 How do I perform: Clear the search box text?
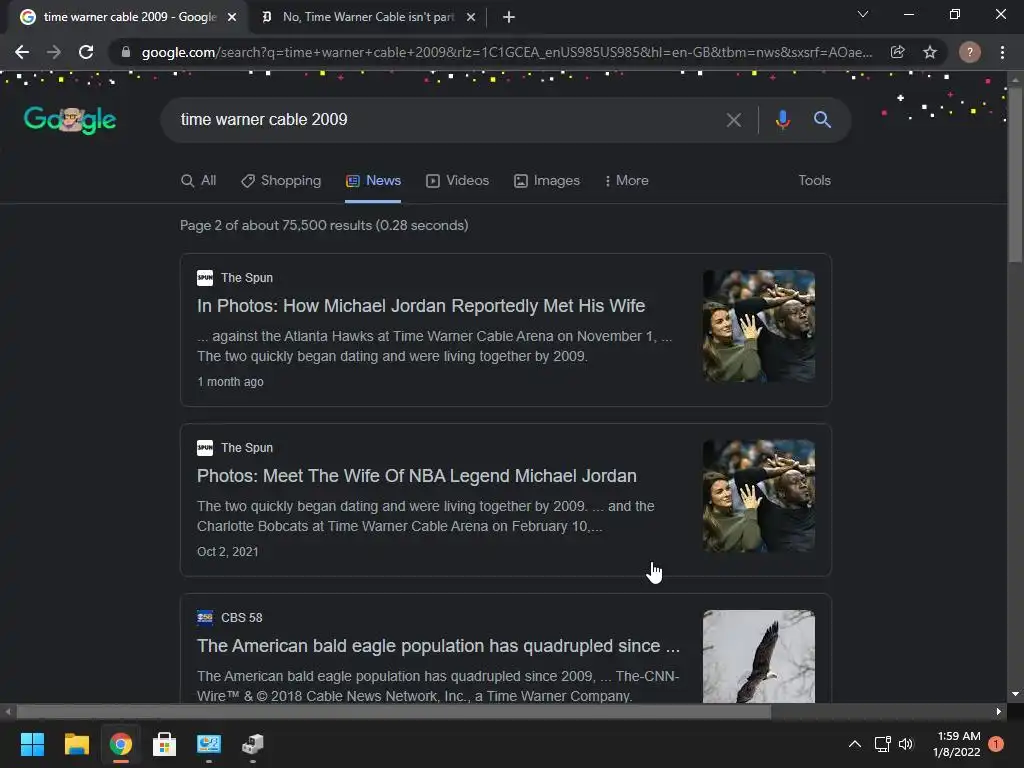point(733,120)
